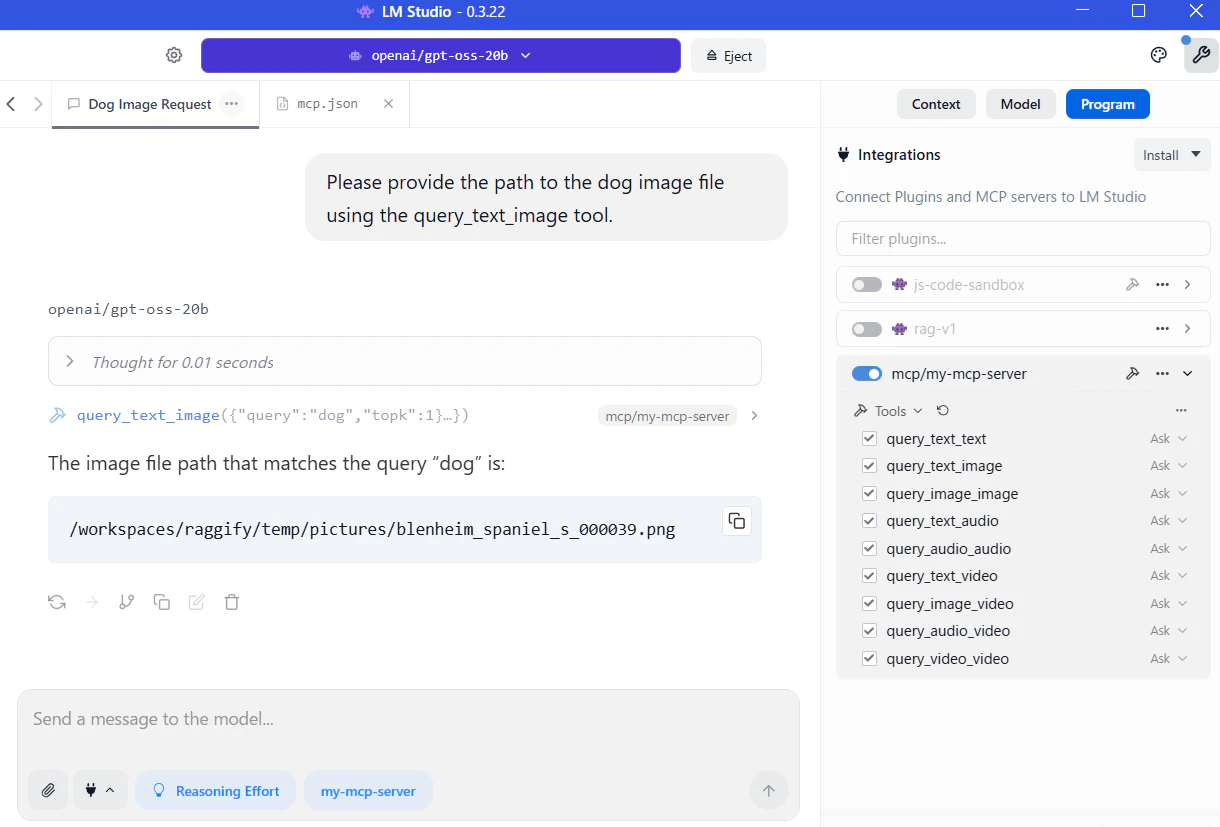Screen dimensions: 1220x827
Task: Click the user prompt message bubble
Action: (546, 197)
